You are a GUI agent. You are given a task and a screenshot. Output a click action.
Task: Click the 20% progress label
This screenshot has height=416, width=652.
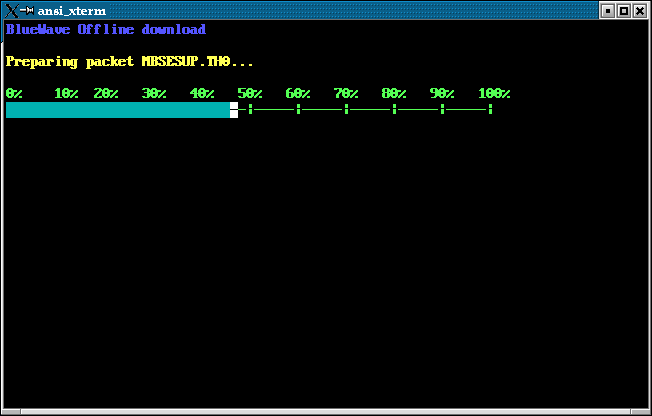[106, 93]
